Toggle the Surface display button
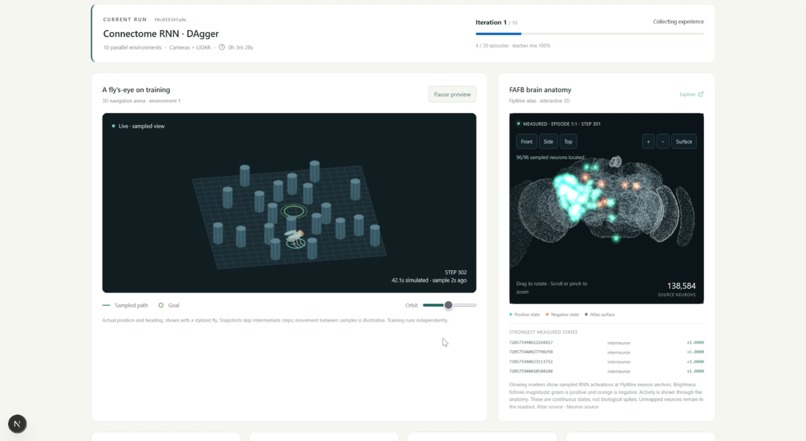 coord(684,141)
